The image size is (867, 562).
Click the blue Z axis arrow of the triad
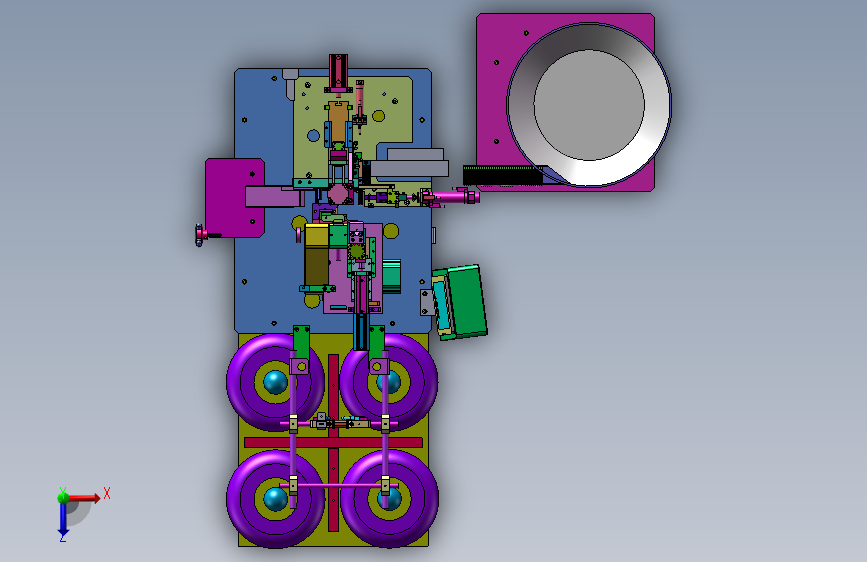pyautogui.click(x=63, y=519)
